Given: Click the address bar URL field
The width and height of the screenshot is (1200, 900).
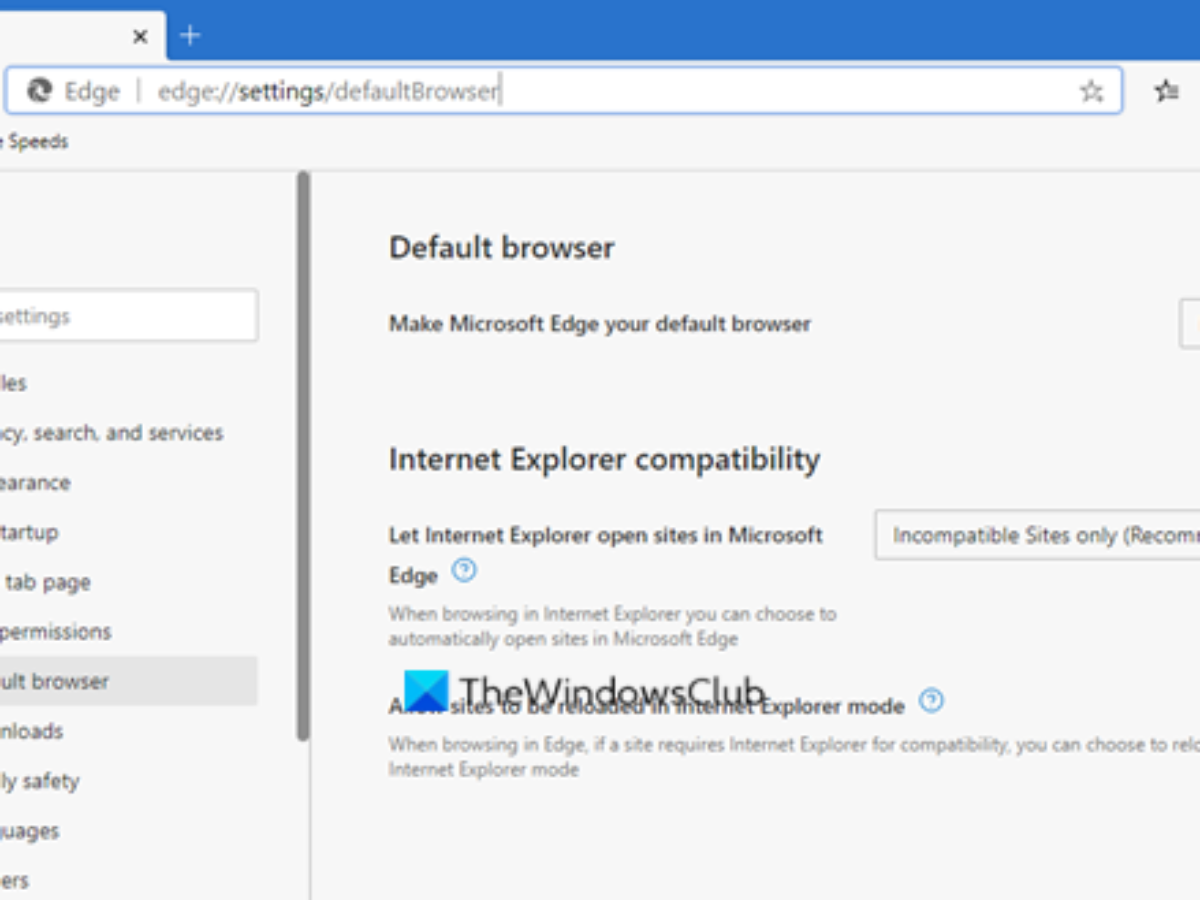Looking at the screenshot, I should (563, 91).
